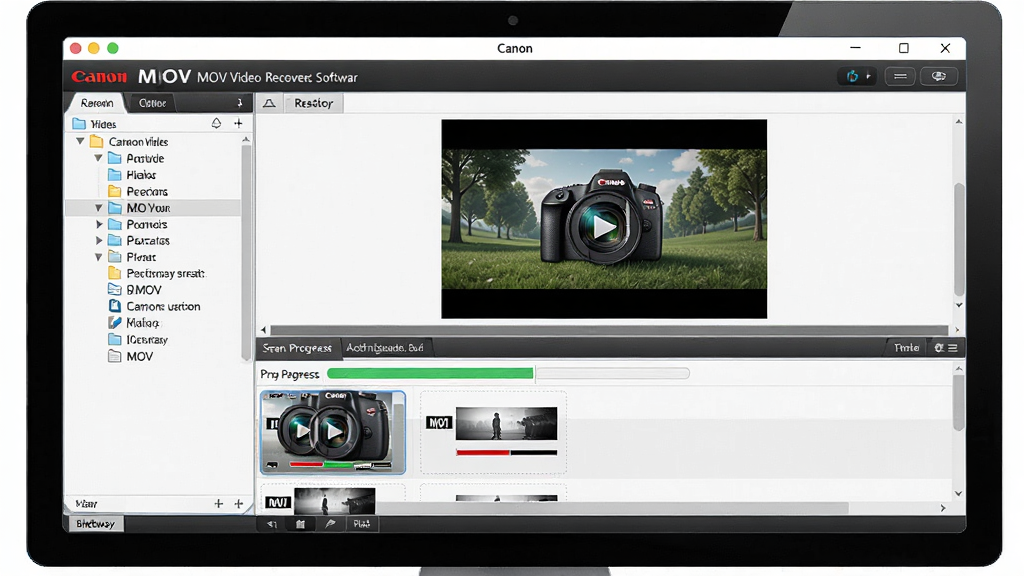This screenshot has height=576, width=1024.
Task: Click the document icon of the bottom MOV item
Action: (x=115, y=356)
